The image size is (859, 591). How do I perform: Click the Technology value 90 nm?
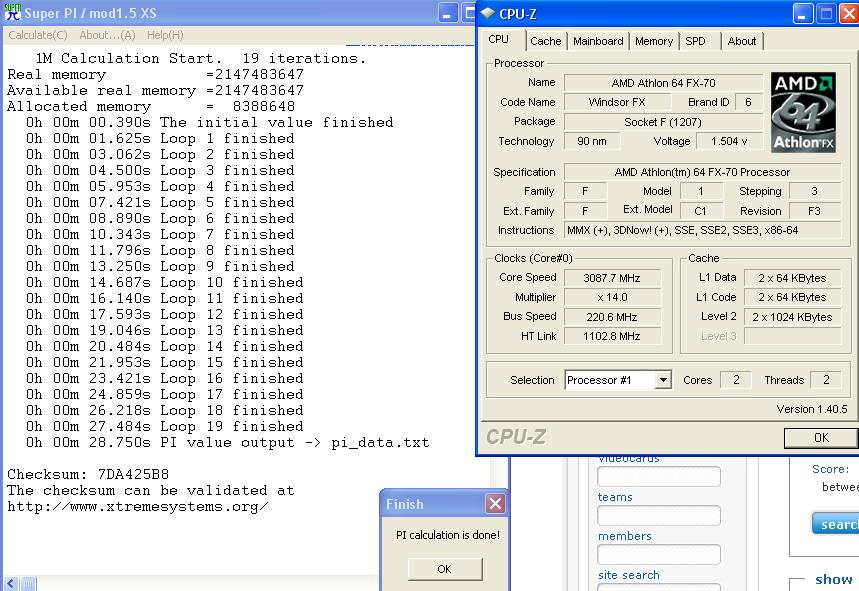click(592, 141)
